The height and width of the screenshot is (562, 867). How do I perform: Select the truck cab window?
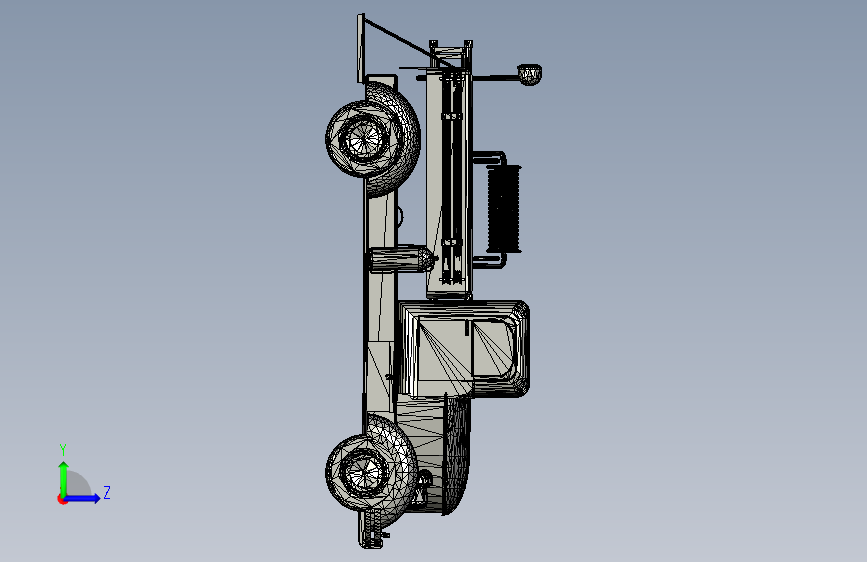click(493, 348)
